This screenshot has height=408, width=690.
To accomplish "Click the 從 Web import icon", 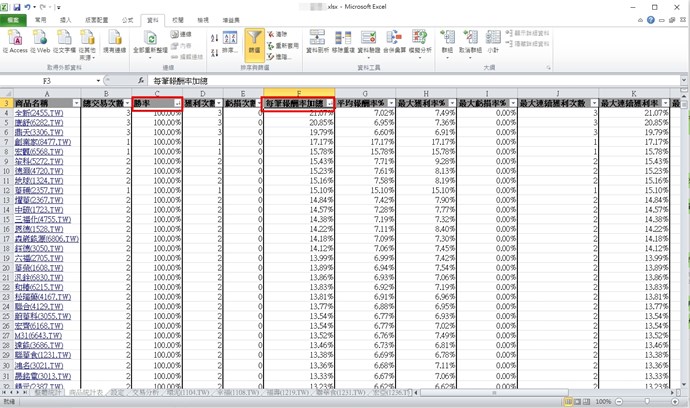I will [x=40, y=42].
